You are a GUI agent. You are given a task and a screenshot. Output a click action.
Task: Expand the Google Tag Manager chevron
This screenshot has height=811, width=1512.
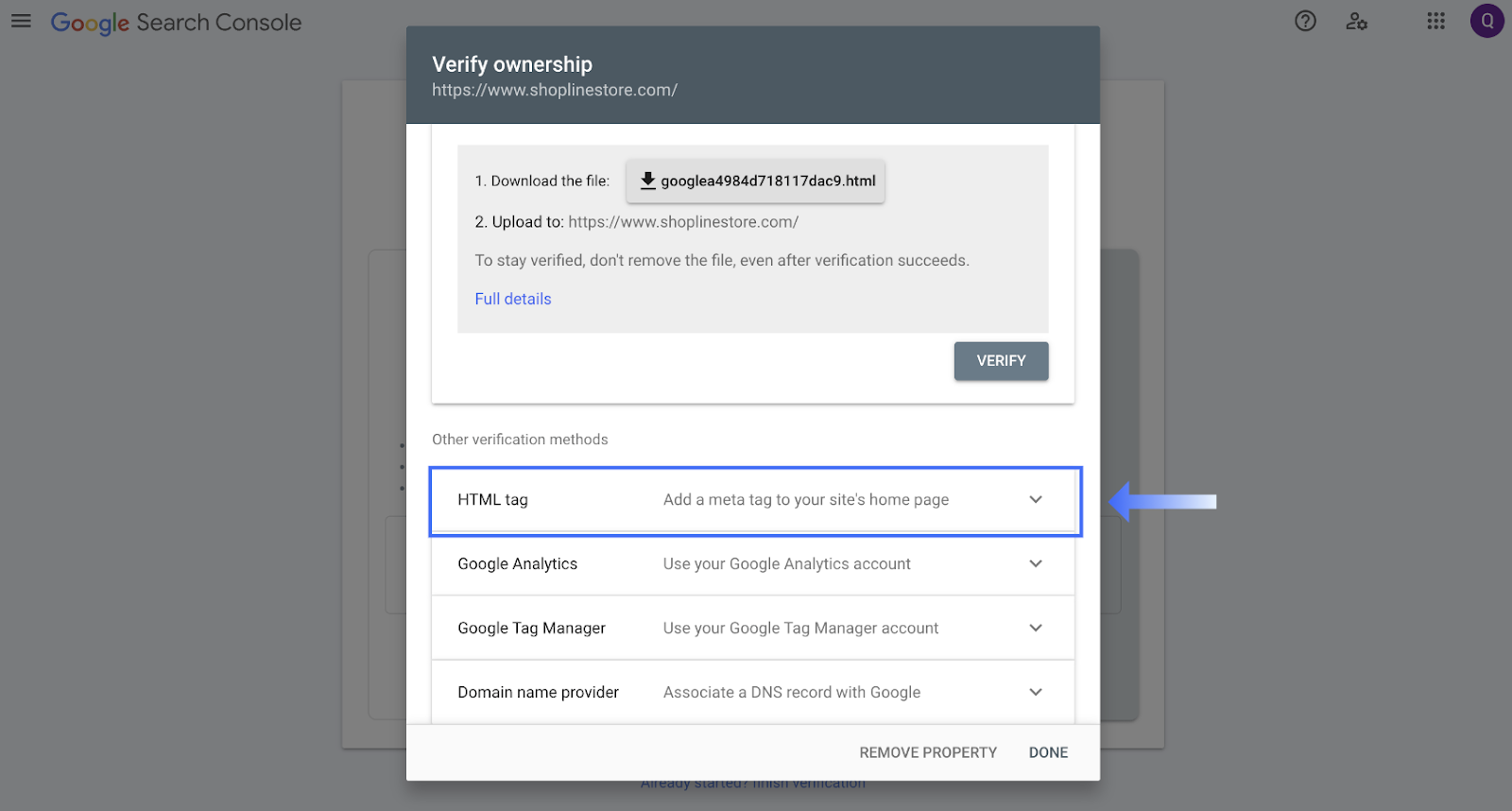(x=1036, y=629)
